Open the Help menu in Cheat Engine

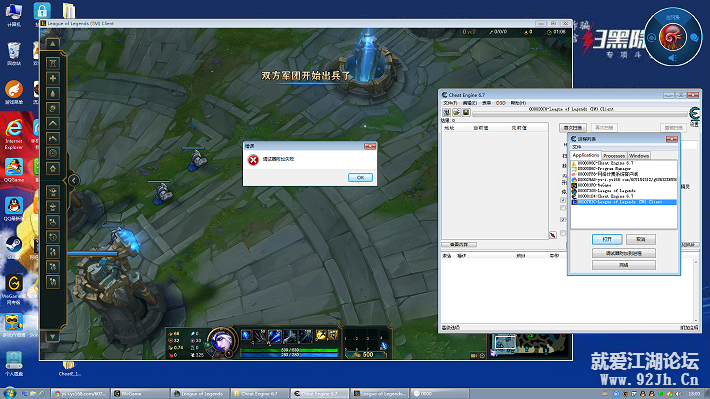click(x=518, y=103)
